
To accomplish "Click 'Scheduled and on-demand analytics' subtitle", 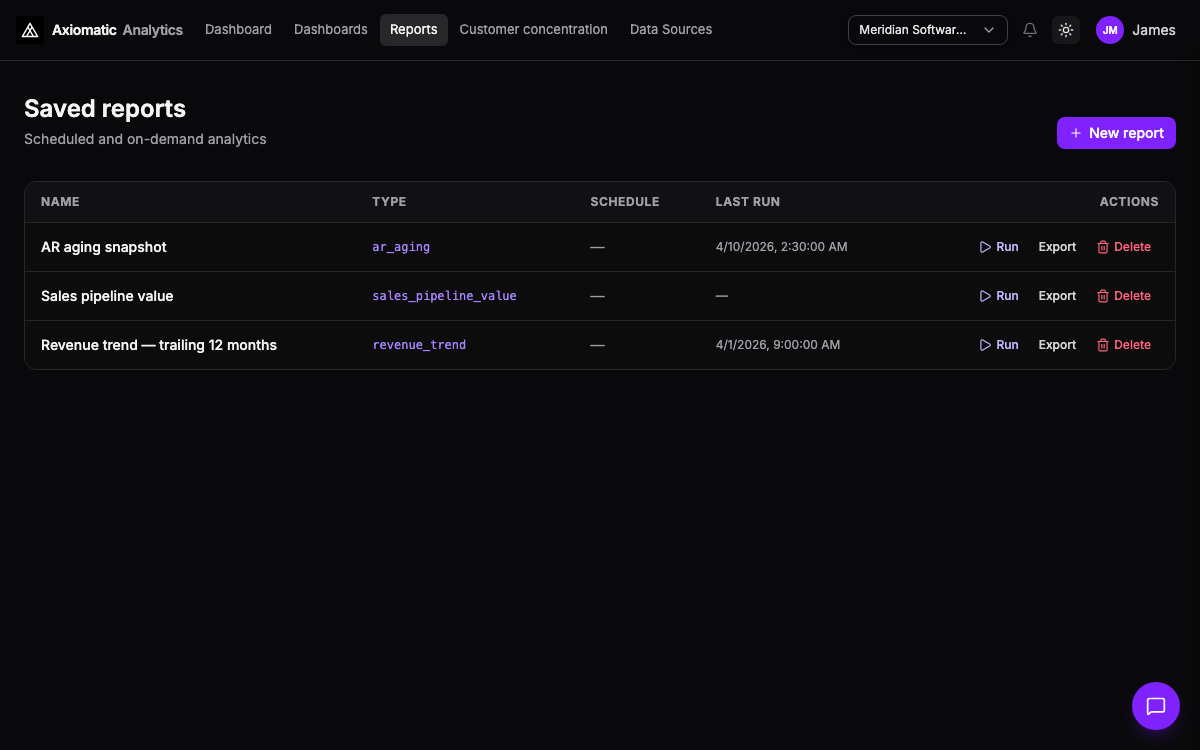I will tap(145, 139).
